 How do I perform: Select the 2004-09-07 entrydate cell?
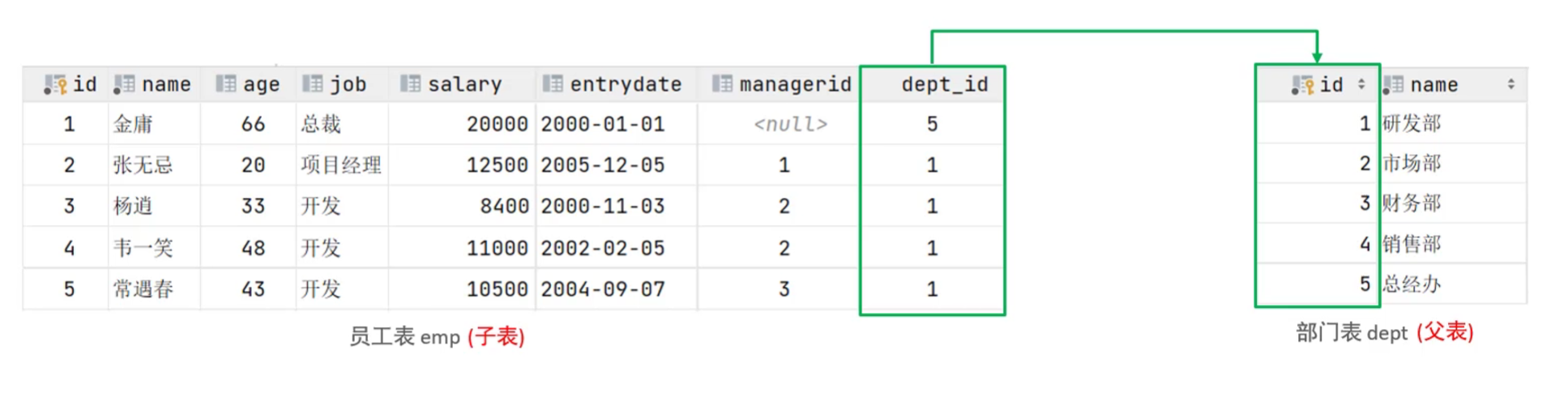(602, 289)
